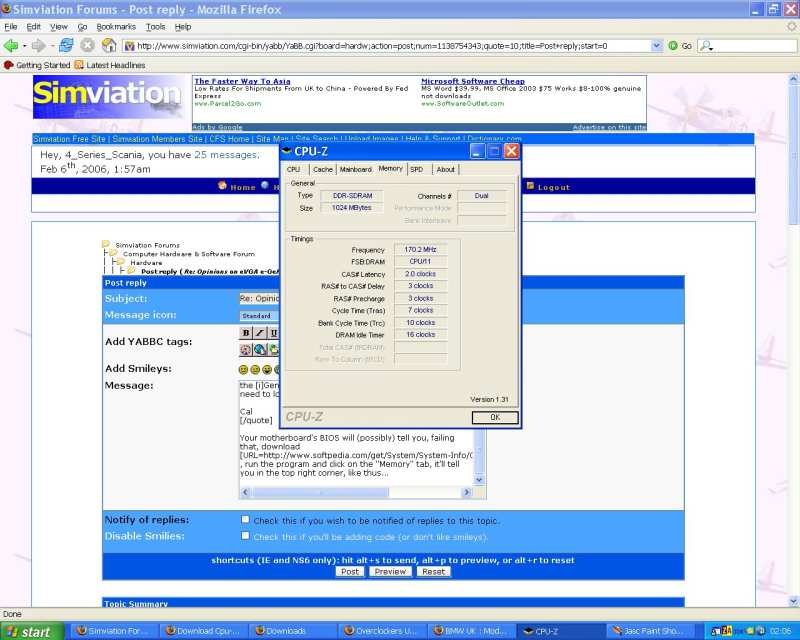This screenshot has width=800, height=640.
Task: Click the Home icon in Firefox toolbar
Action: pos(109,45)
